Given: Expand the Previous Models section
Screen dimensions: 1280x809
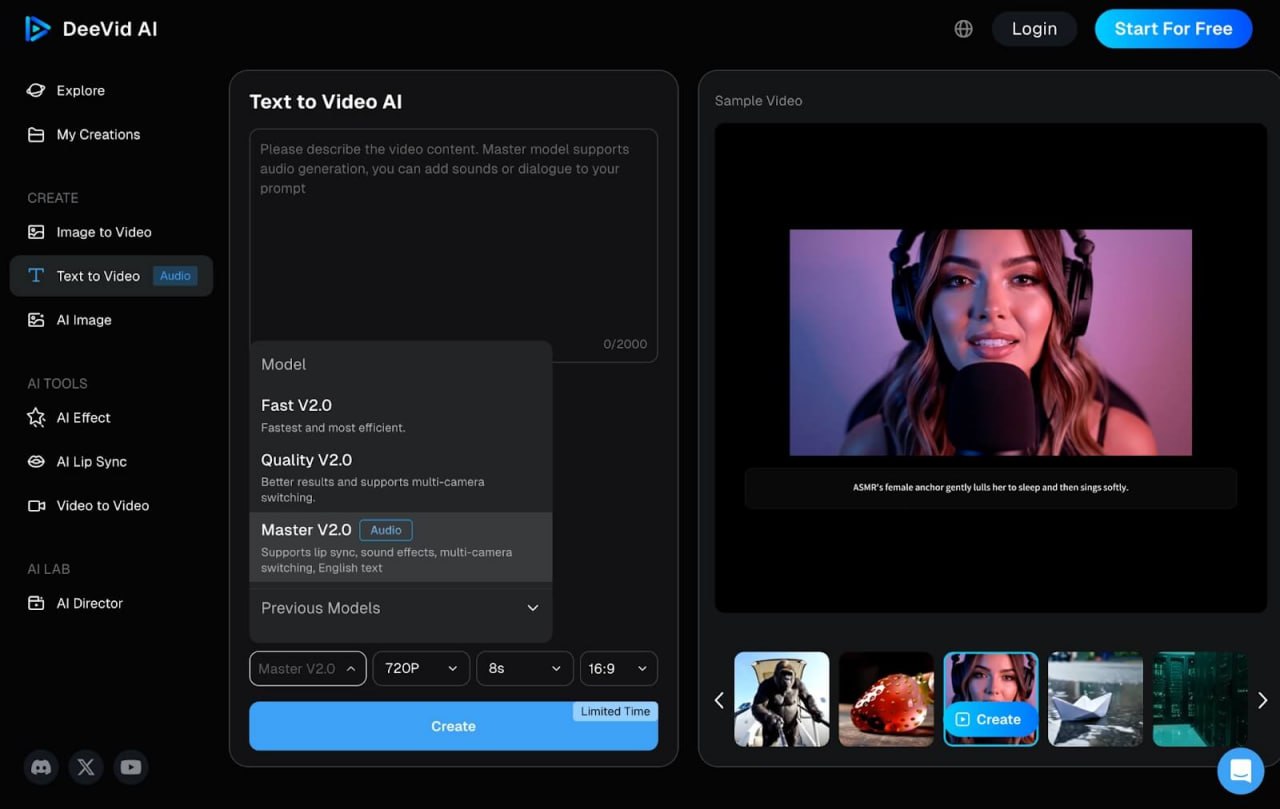Looking at the screenshot, I should [400, 608].
